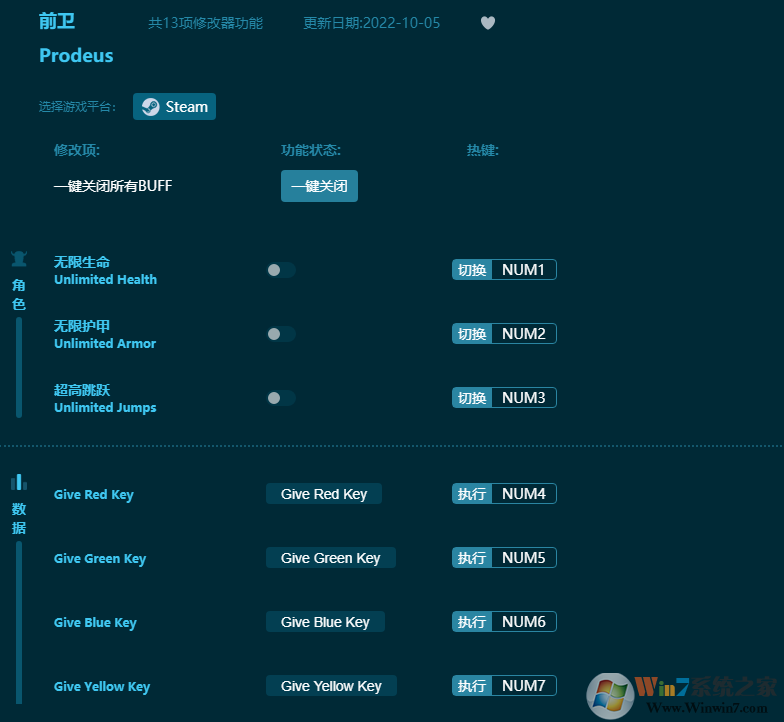The height and width of the screenshot is (722, 784).
Task: Click the NUM7 hotkey field
Action: tap(524, 686)
